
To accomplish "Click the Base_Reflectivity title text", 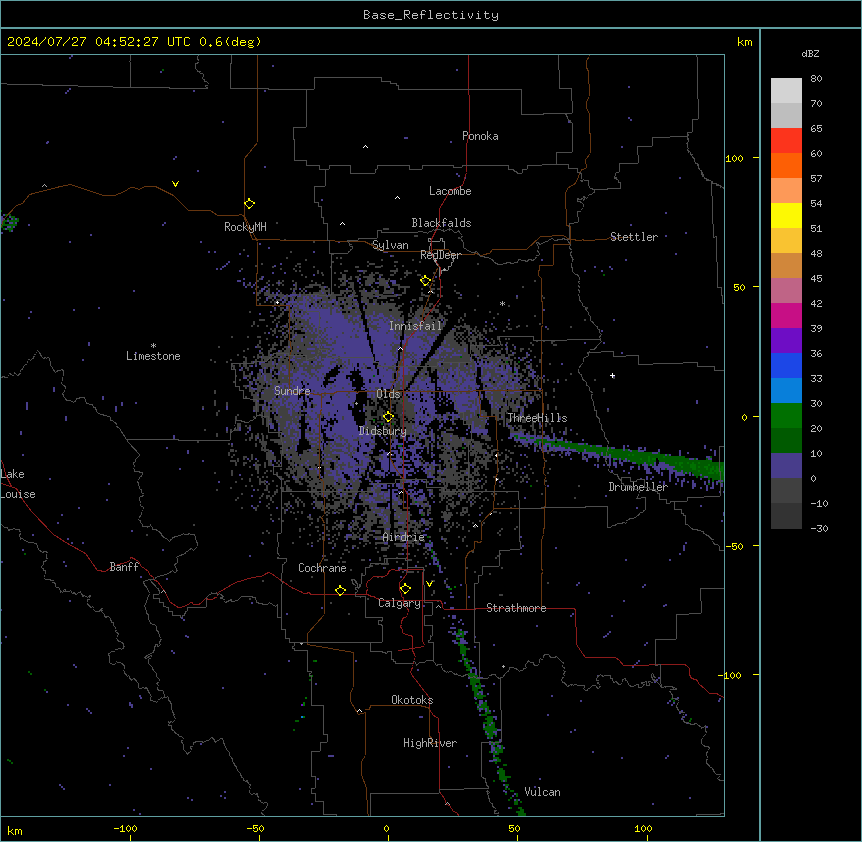I will coord(431,15).
